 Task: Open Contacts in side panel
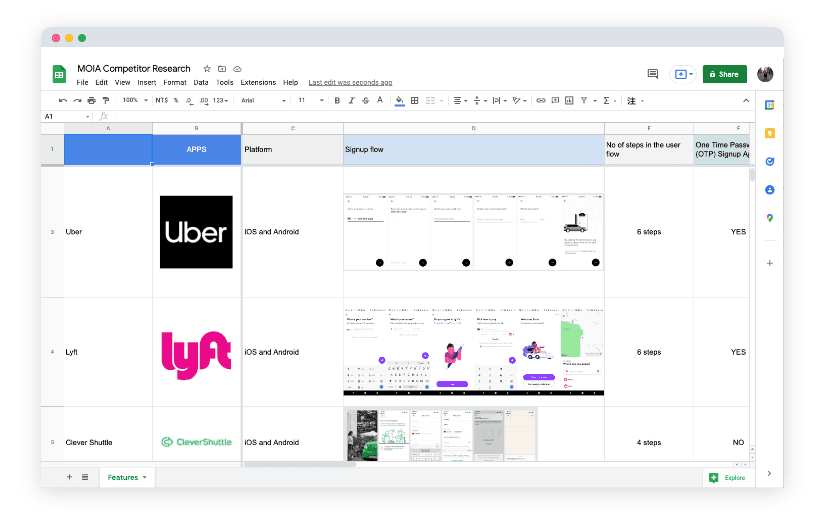coord(769,190)
